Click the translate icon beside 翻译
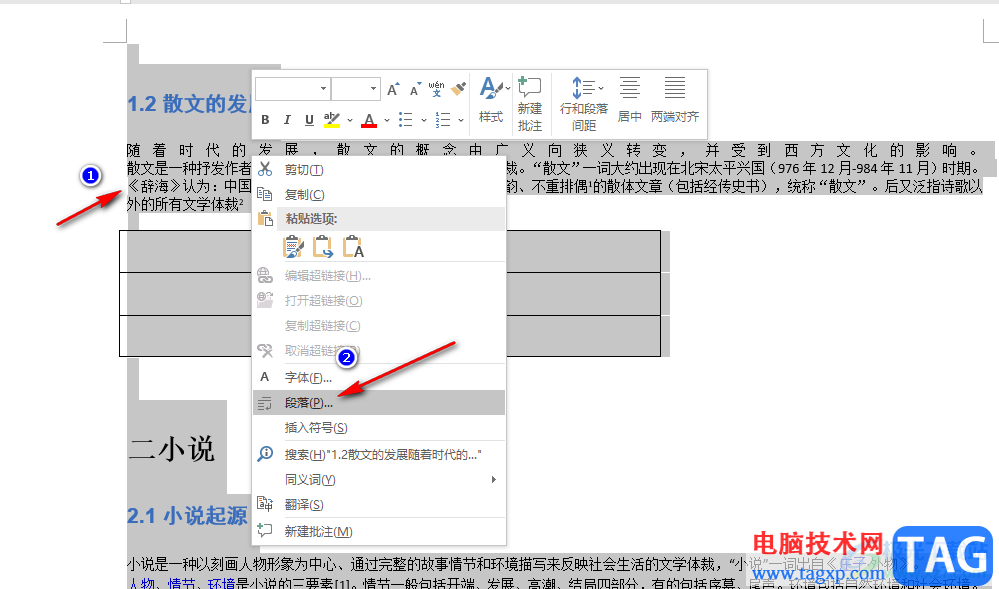The width and height of the screenshot is (999, 589). (x=265, y=504)
